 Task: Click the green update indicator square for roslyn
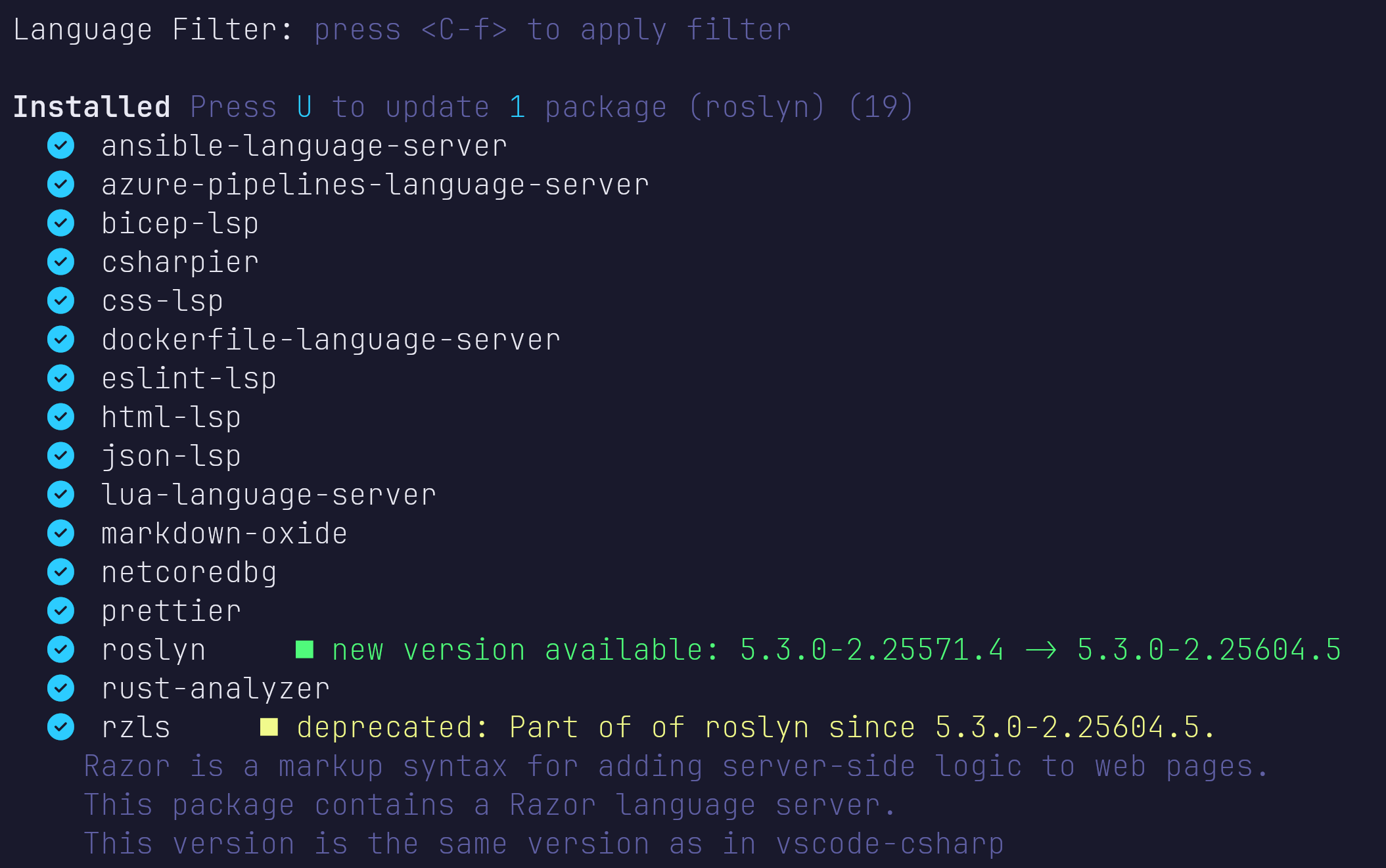[x=304, y=650]
